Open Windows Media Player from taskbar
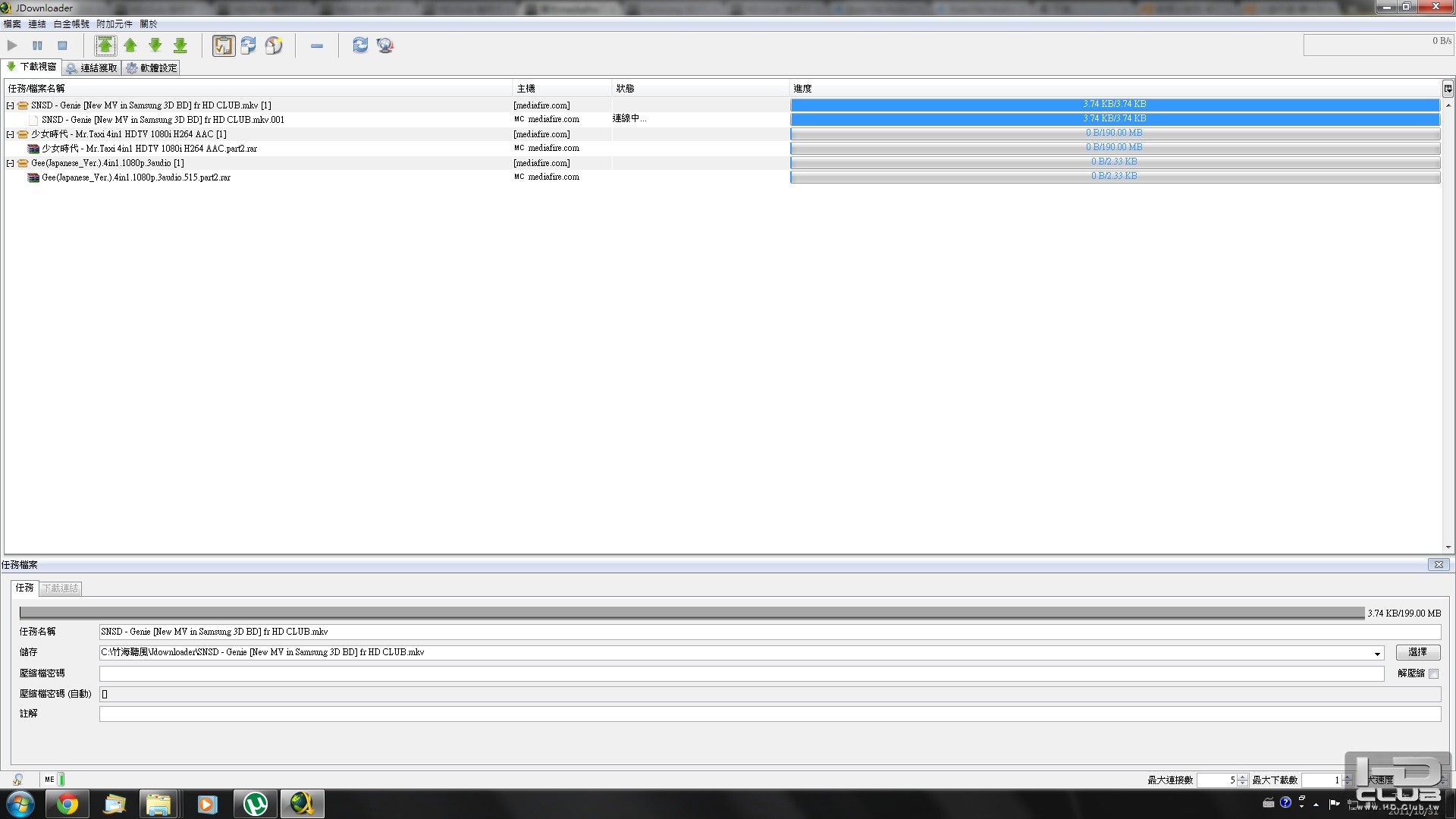 click(207, 805)
